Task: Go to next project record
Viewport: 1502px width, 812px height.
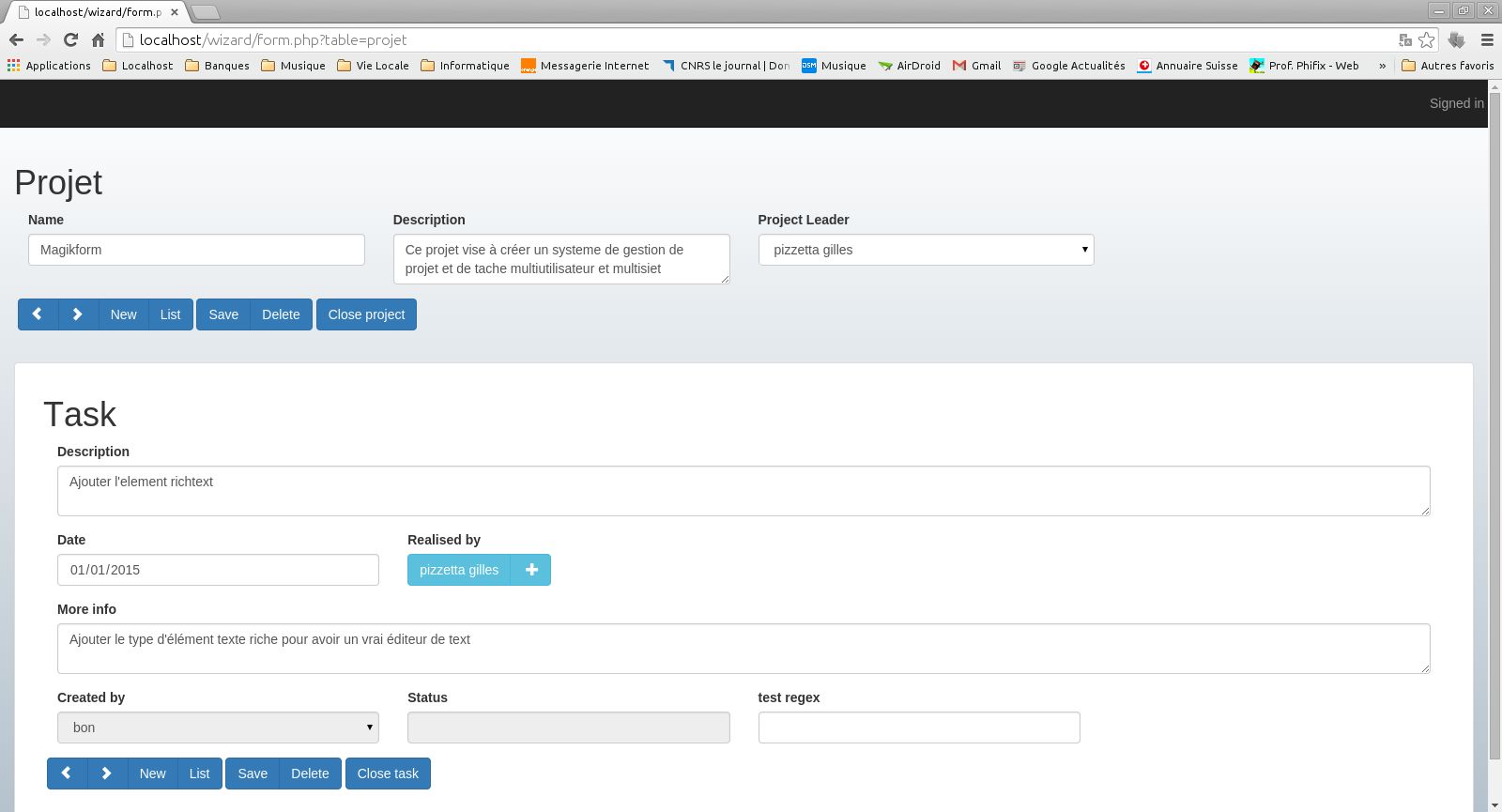Action: [x=78, y=314]
